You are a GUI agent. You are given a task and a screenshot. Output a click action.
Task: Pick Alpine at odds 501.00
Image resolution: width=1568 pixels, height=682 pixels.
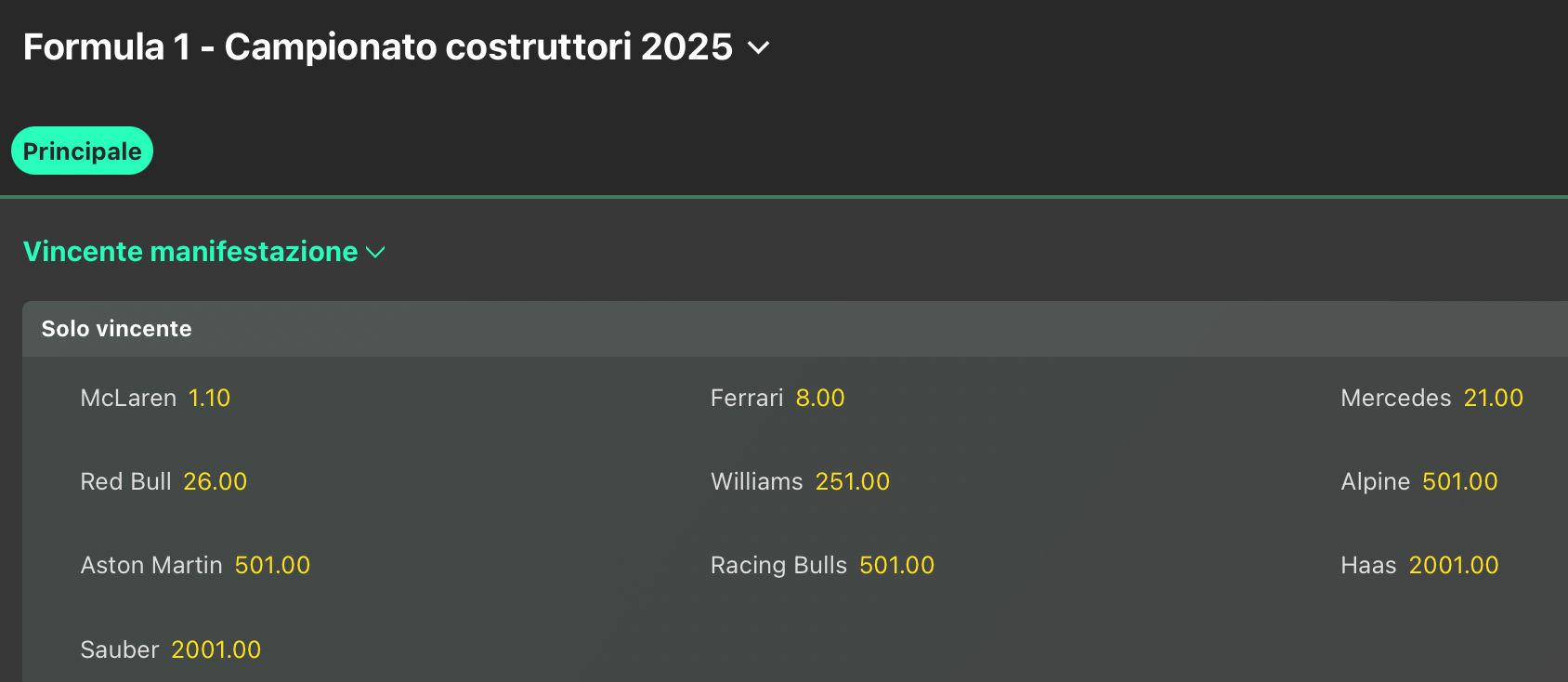1459,482
